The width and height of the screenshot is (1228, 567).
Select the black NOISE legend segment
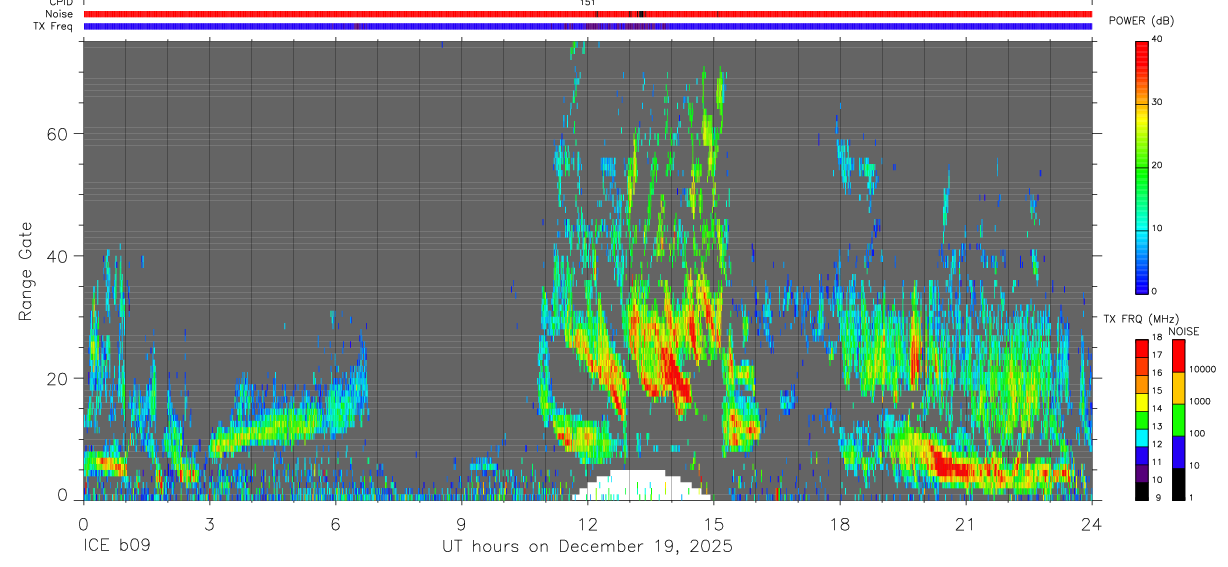[x=1178, y=483]
